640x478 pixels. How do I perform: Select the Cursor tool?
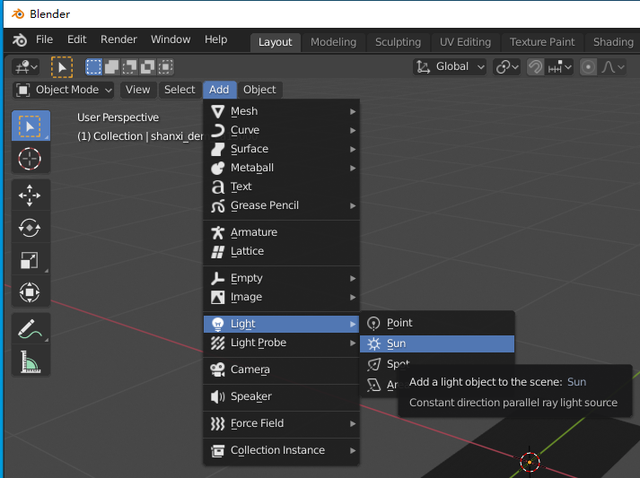coord(31,159)
